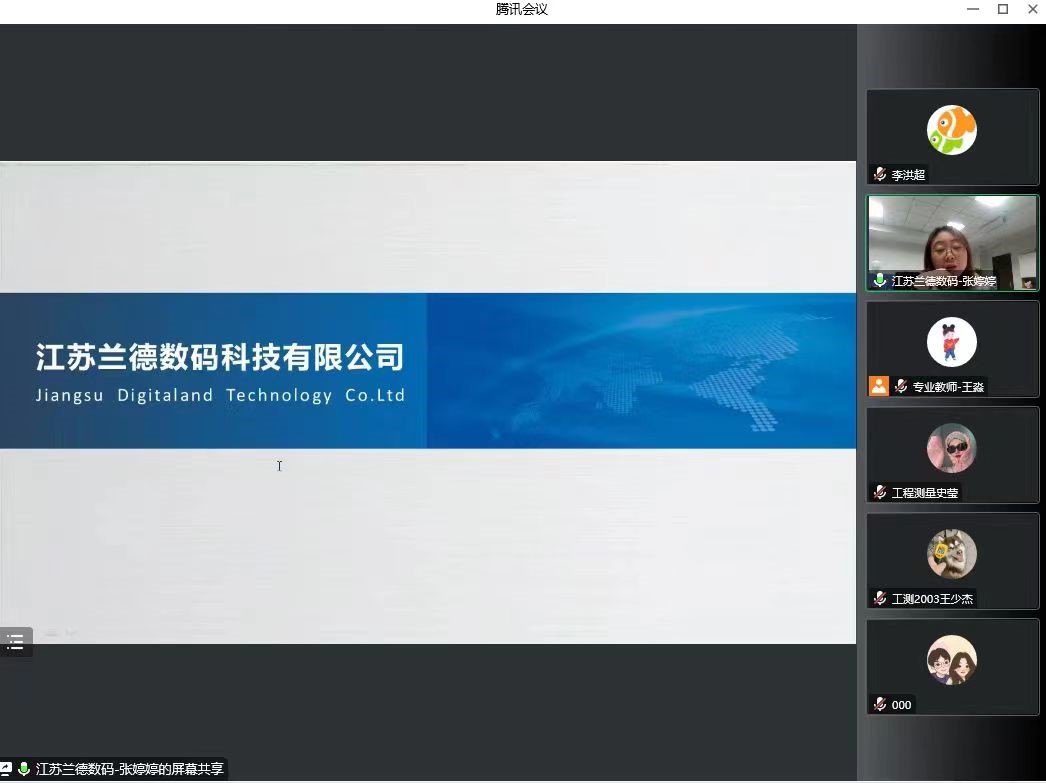The image size is (1046, 783).
Task: Click the 江苏兰德数码科技有限公司 title on the shared slide
Action: coord(220,357)
